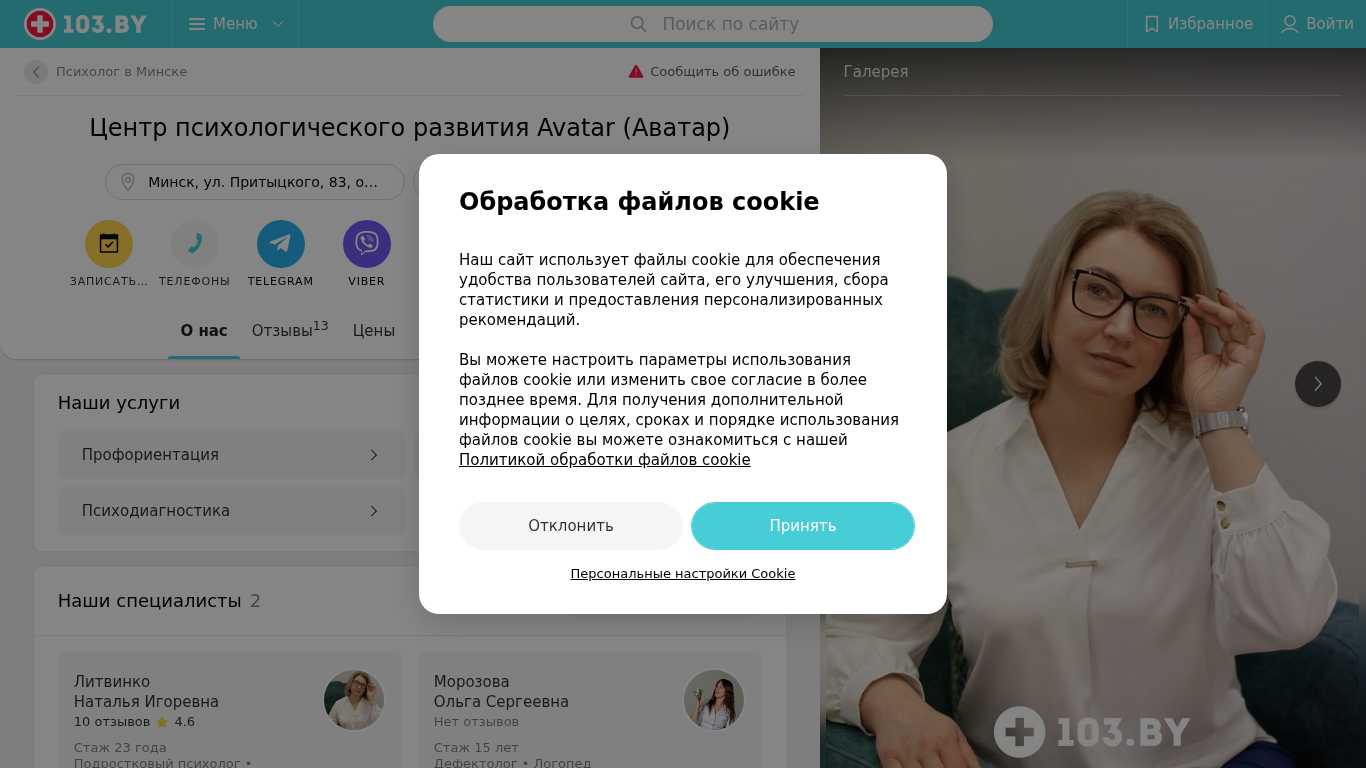Switch to the Отзывы tab

tap(290, 330)
